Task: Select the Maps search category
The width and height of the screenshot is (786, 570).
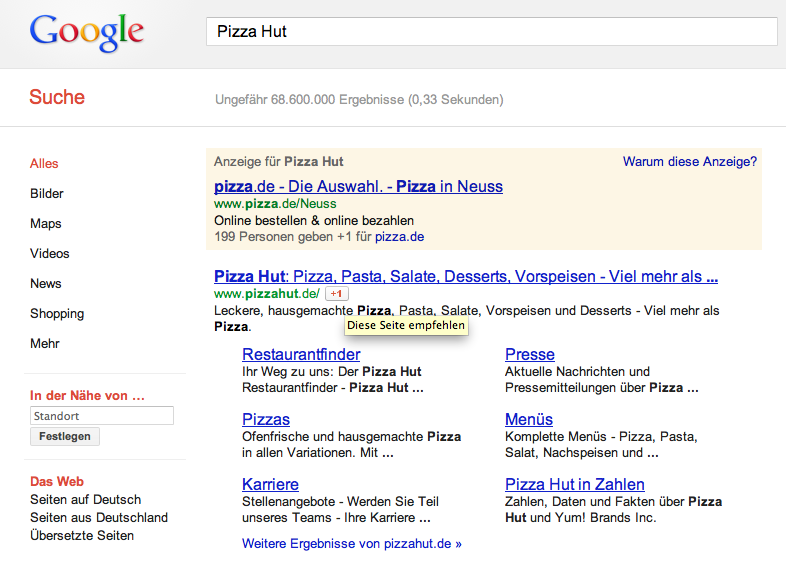Action: [46, 224]
